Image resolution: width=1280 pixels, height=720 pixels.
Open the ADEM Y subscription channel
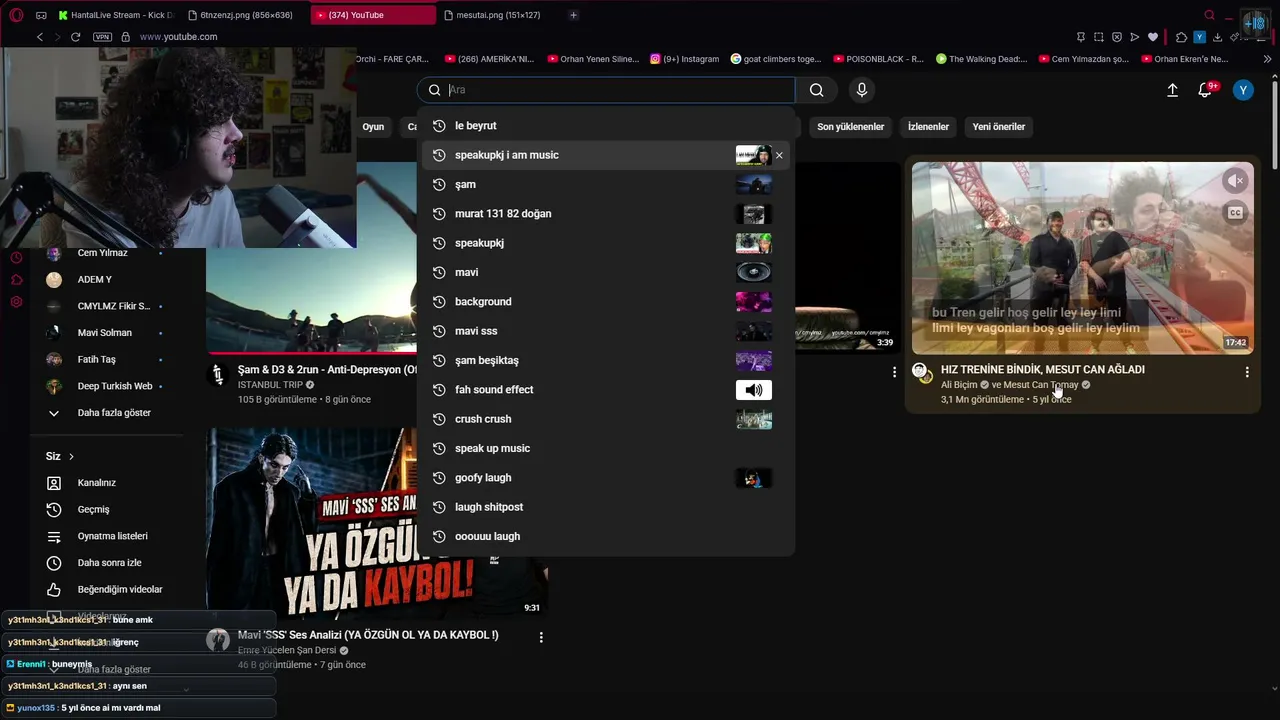(95, 280)
